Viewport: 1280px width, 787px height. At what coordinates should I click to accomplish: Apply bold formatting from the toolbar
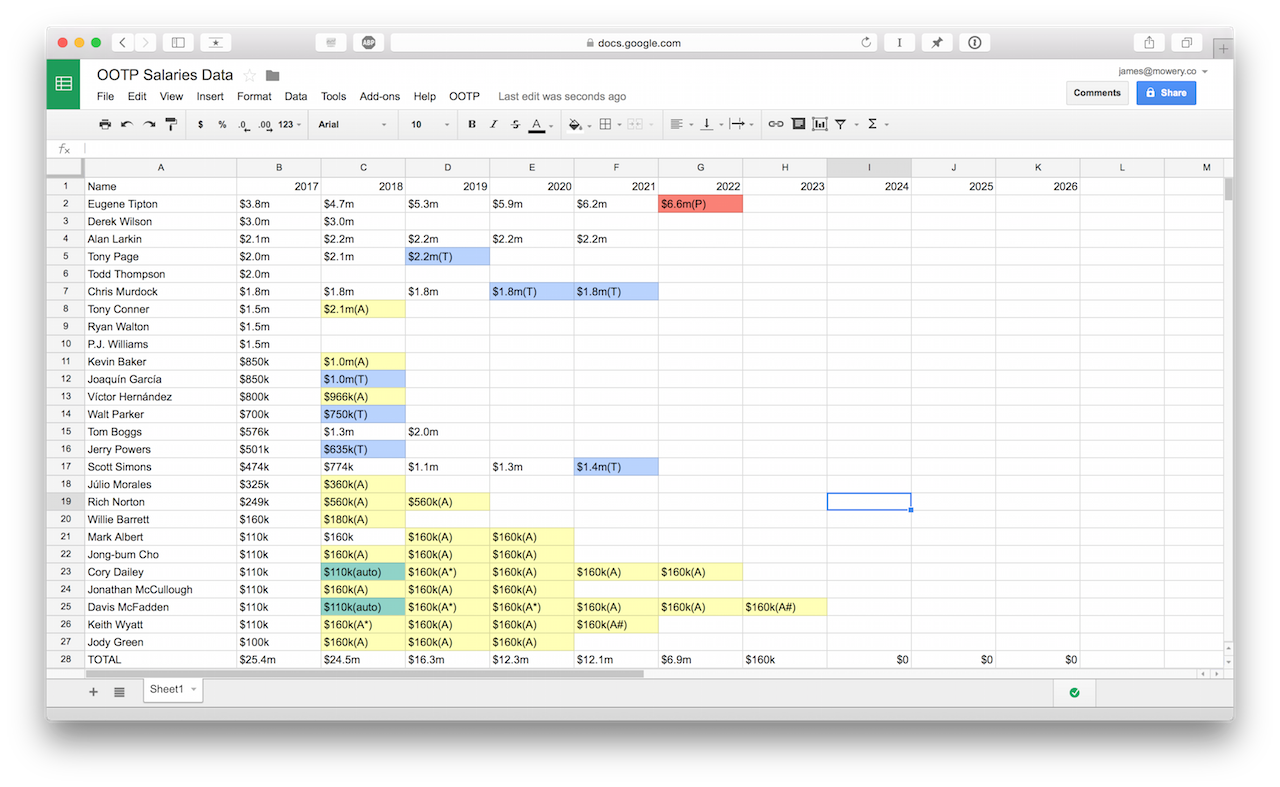471,124
